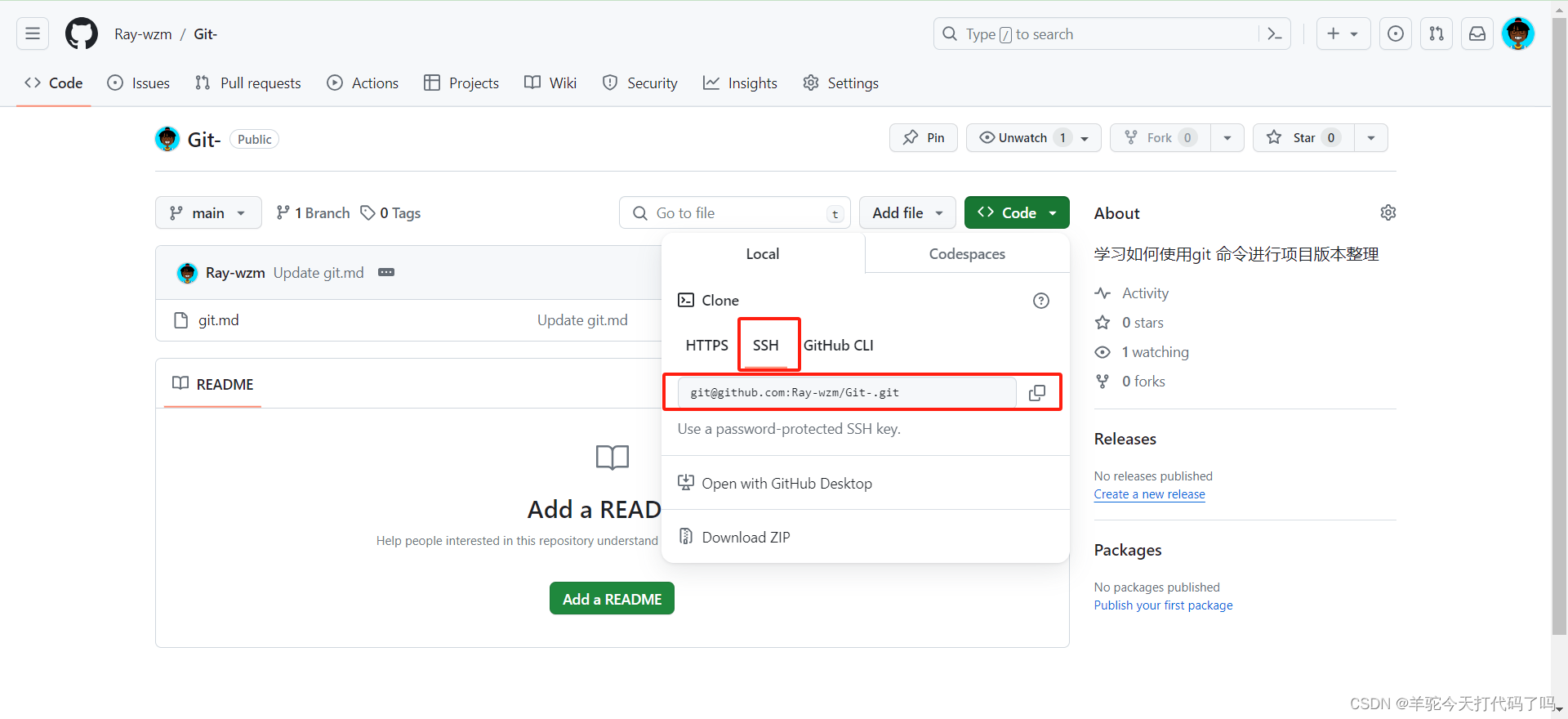Focus the Go to file input

coord(735,212)
